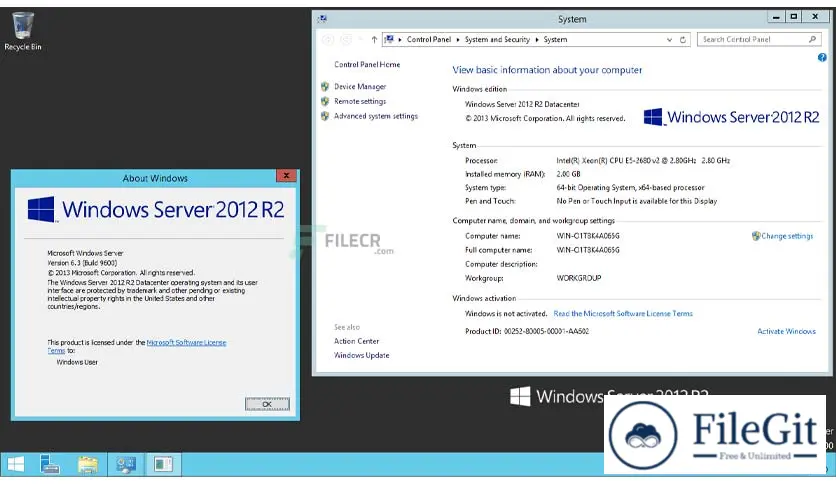The image size is (836, 484).
Task: Open Server Manager from taskbar
Action: 50,464
